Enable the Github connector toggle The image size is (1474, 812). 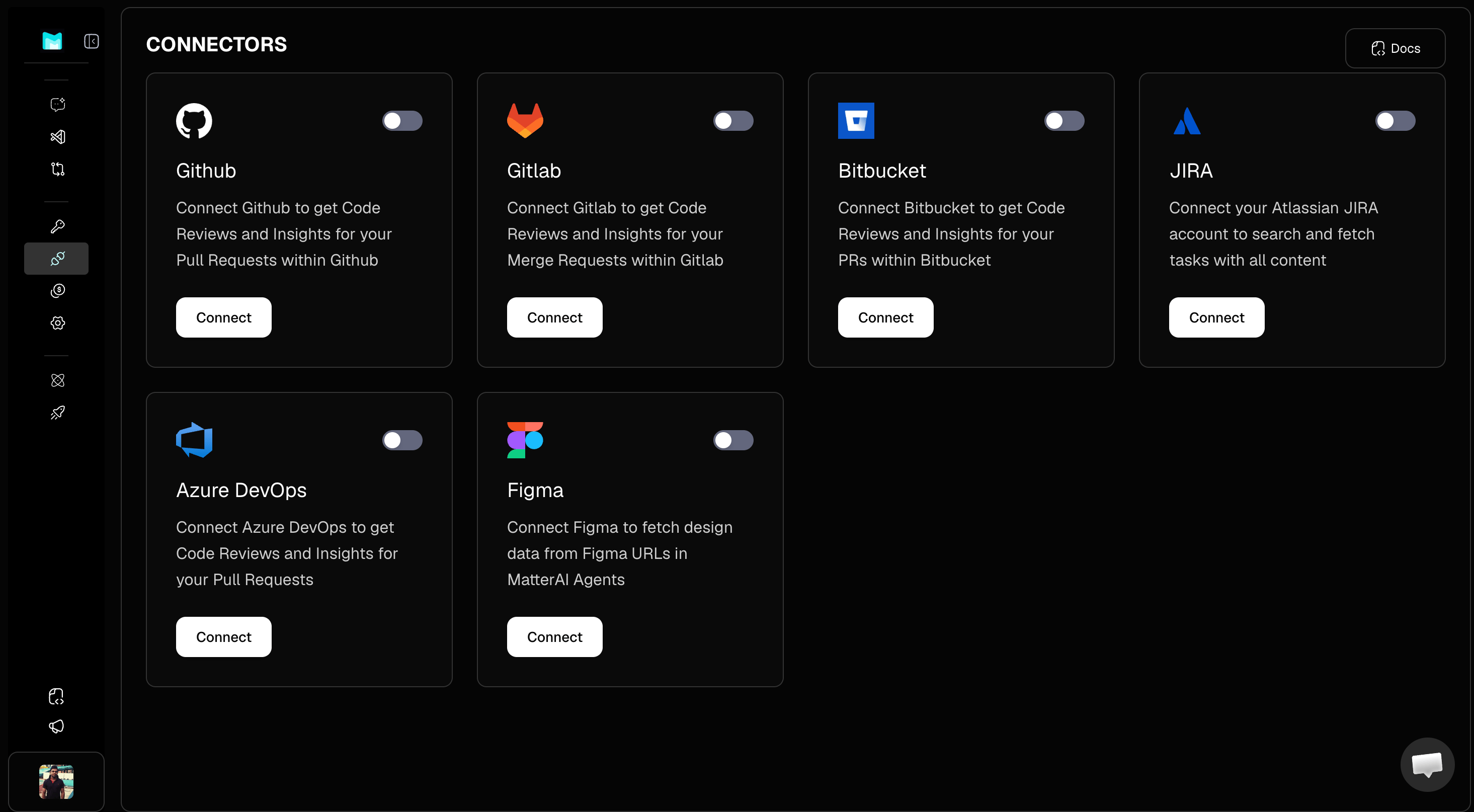[402, 121]
